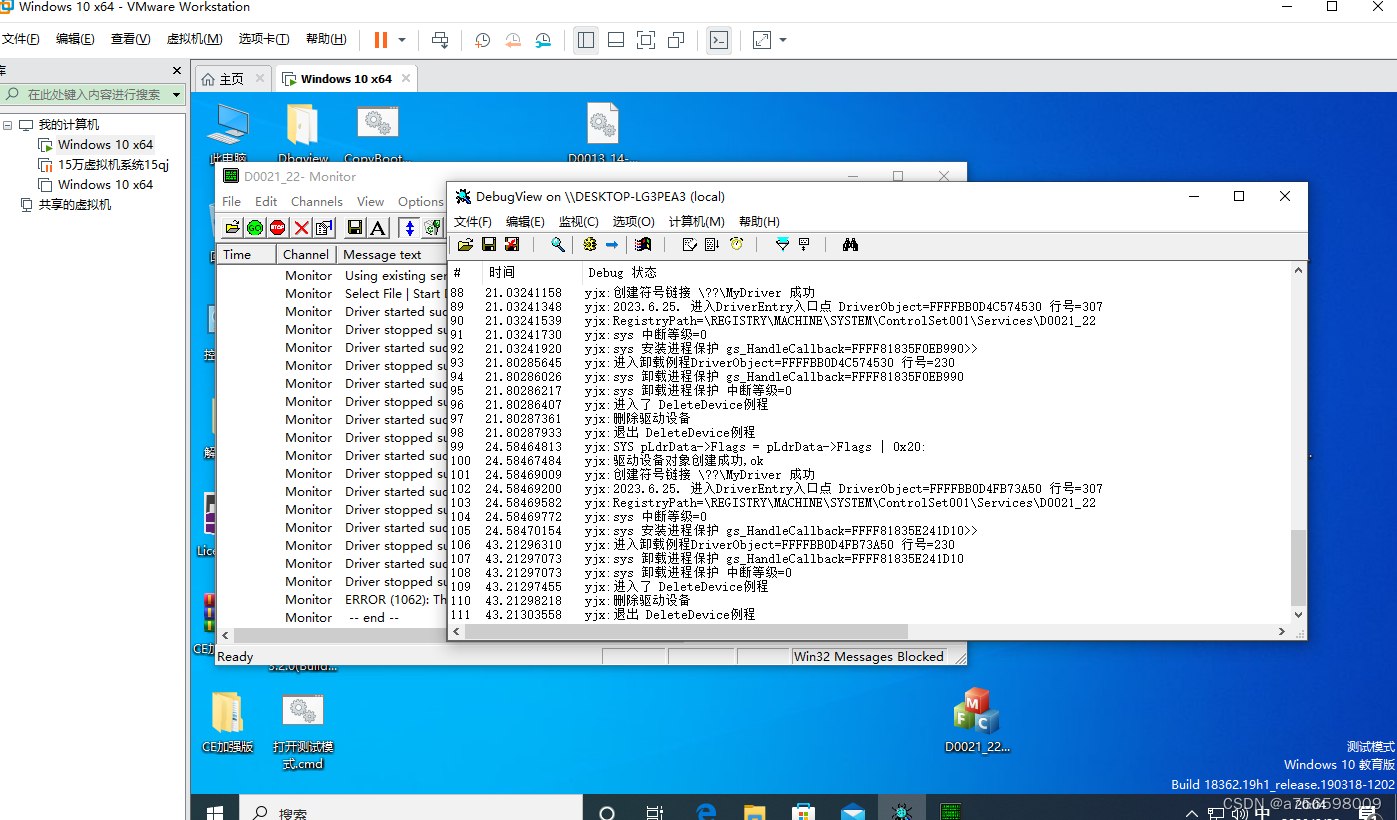
Task: Open Channels menu in Monitor window
Action: click(317, 201)
